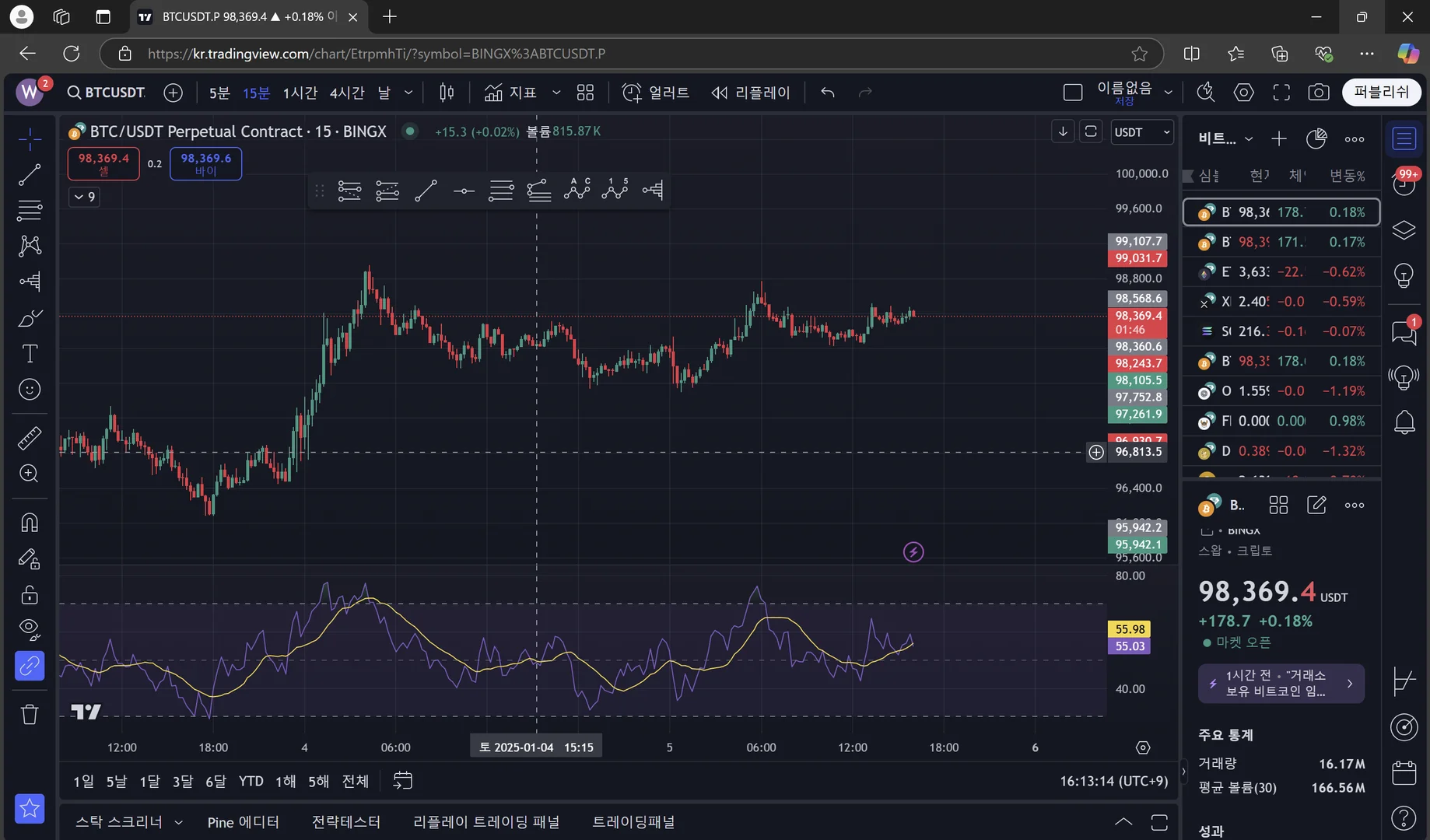Open the candlestick chart style selector
Viewport: 1430px width, 840px height.
(x=447, y=93)
